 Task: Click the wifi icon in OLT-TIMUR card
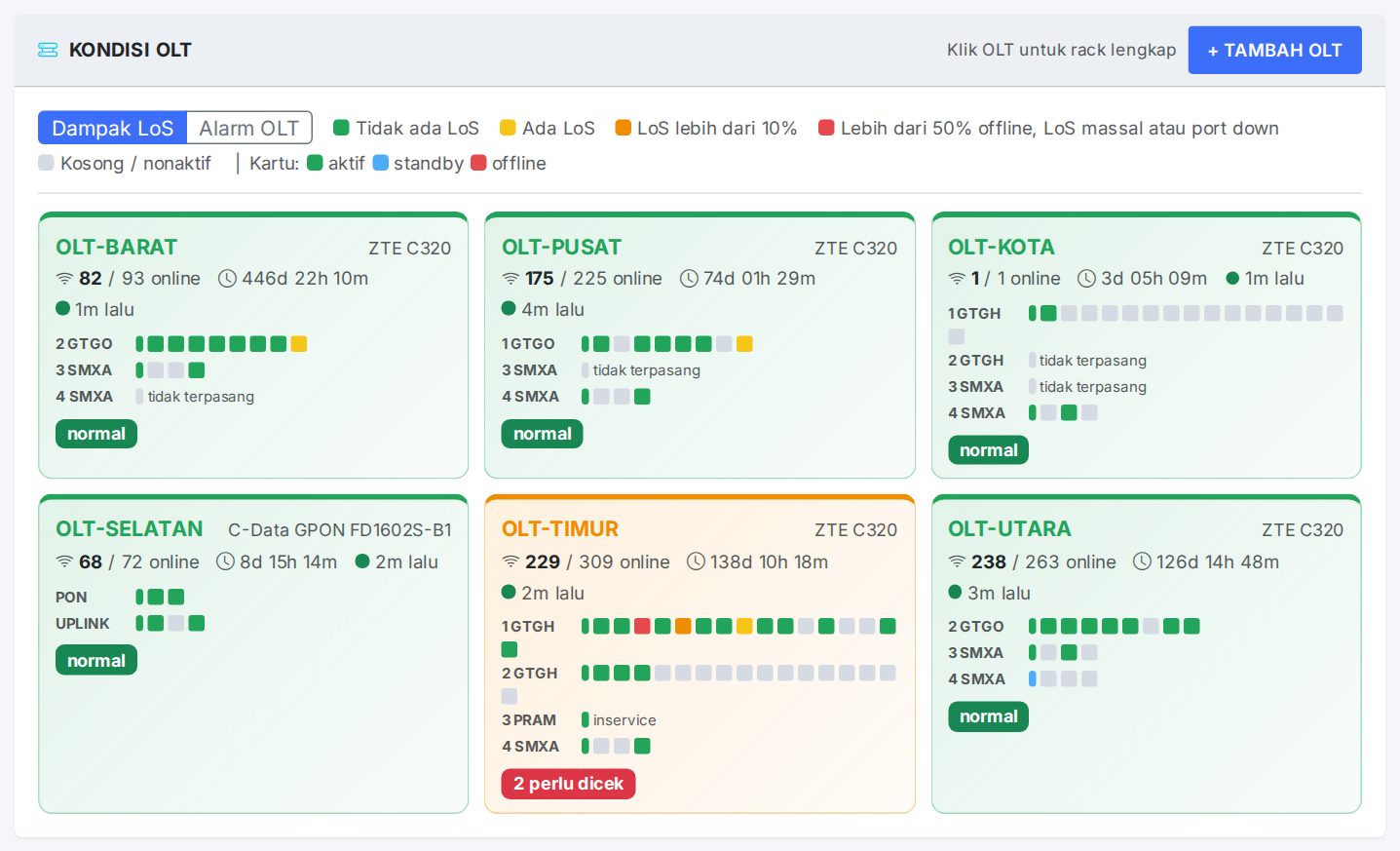(511, 562)
